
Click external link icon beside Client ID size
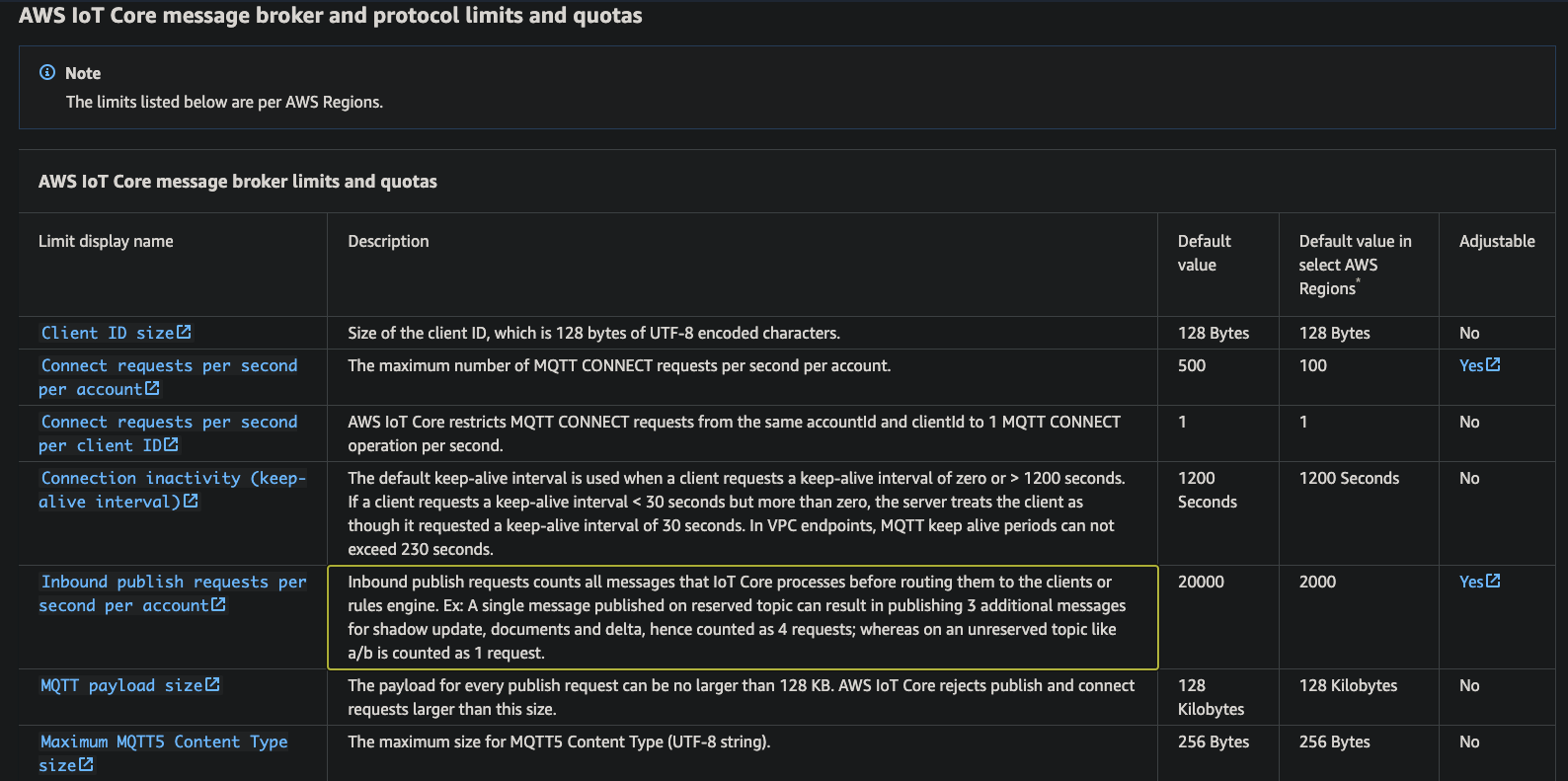pyautogui.click(x=185, y=333)
